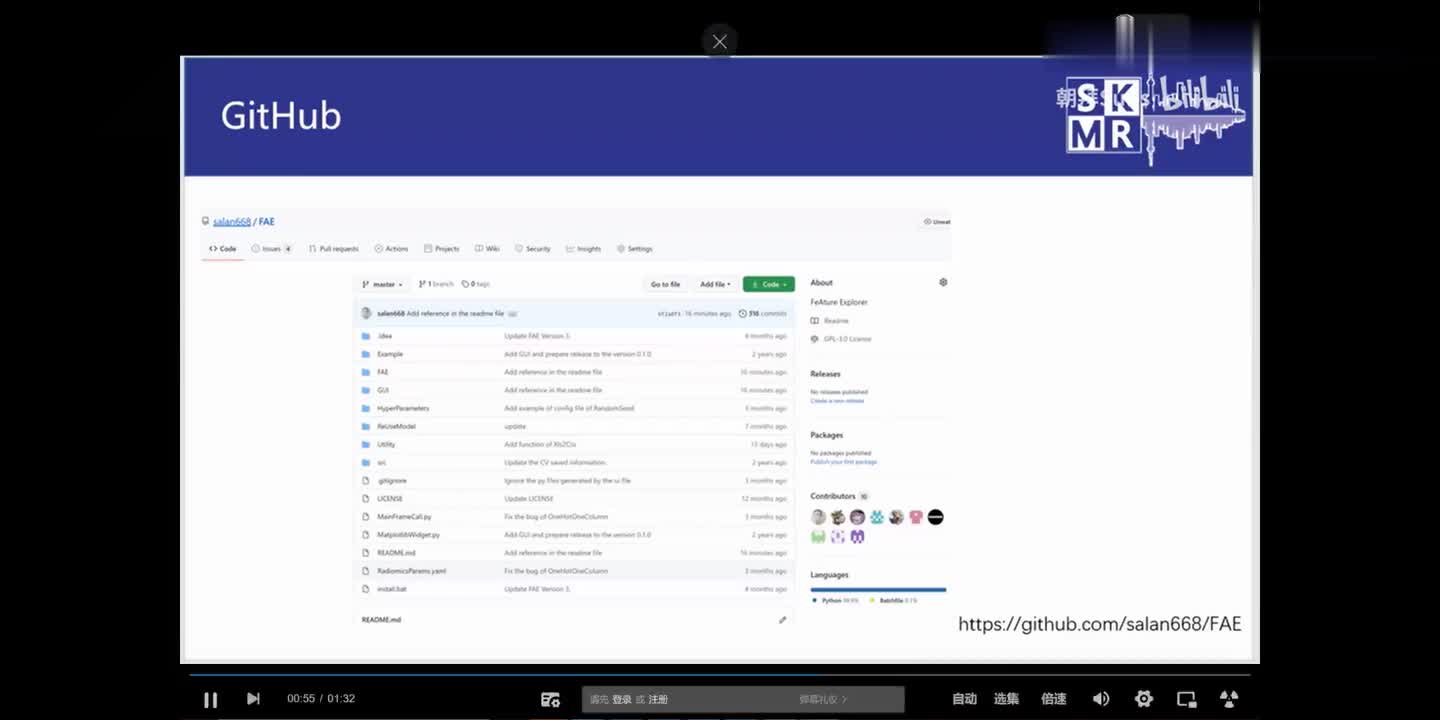Enable picture-in-picture mode
Screen dimensions: 1440x720
pos(1187,699)
